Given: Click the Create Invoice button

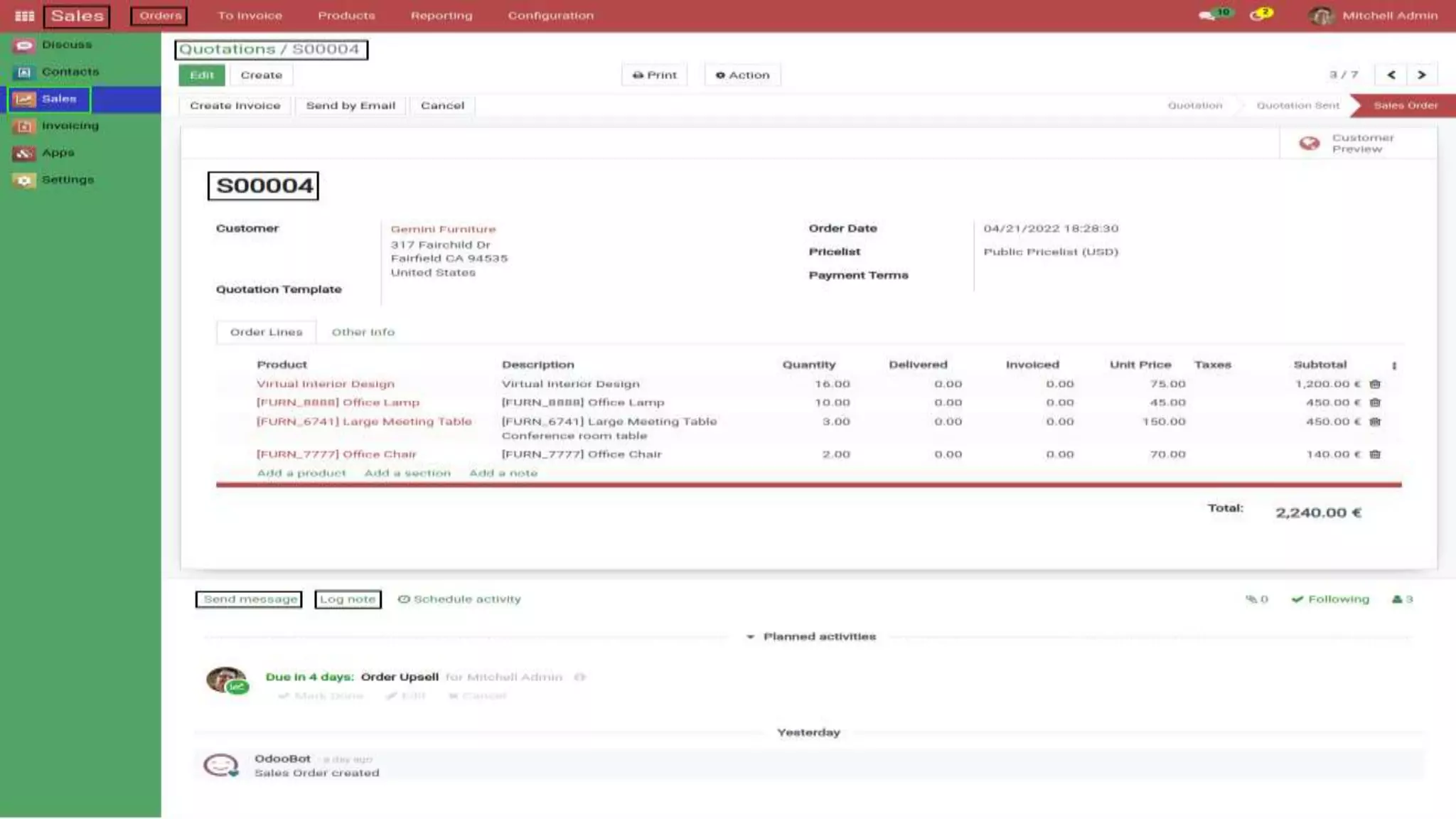Looking at the screenshot, I should click(x=235, y=105).
